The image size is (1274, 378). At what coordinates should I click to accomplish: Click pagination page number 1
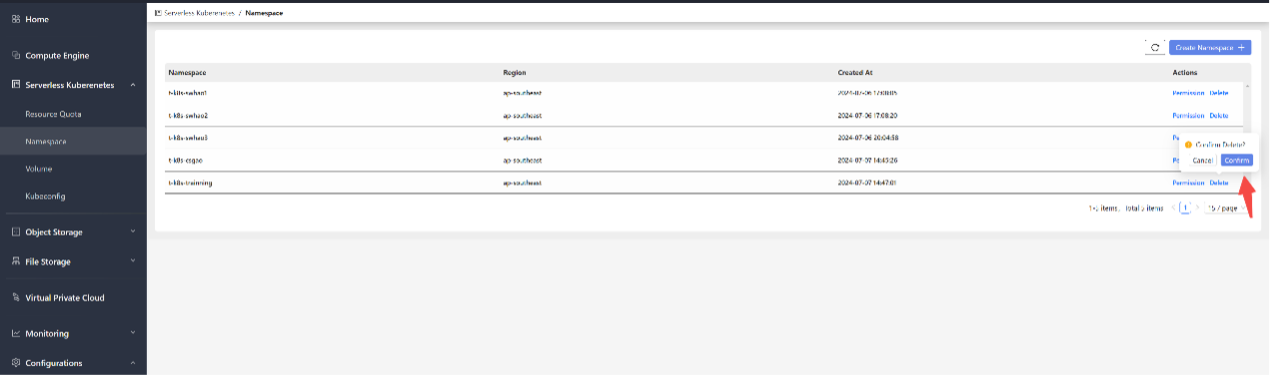pyautogui.click(x=1186, y=208)
